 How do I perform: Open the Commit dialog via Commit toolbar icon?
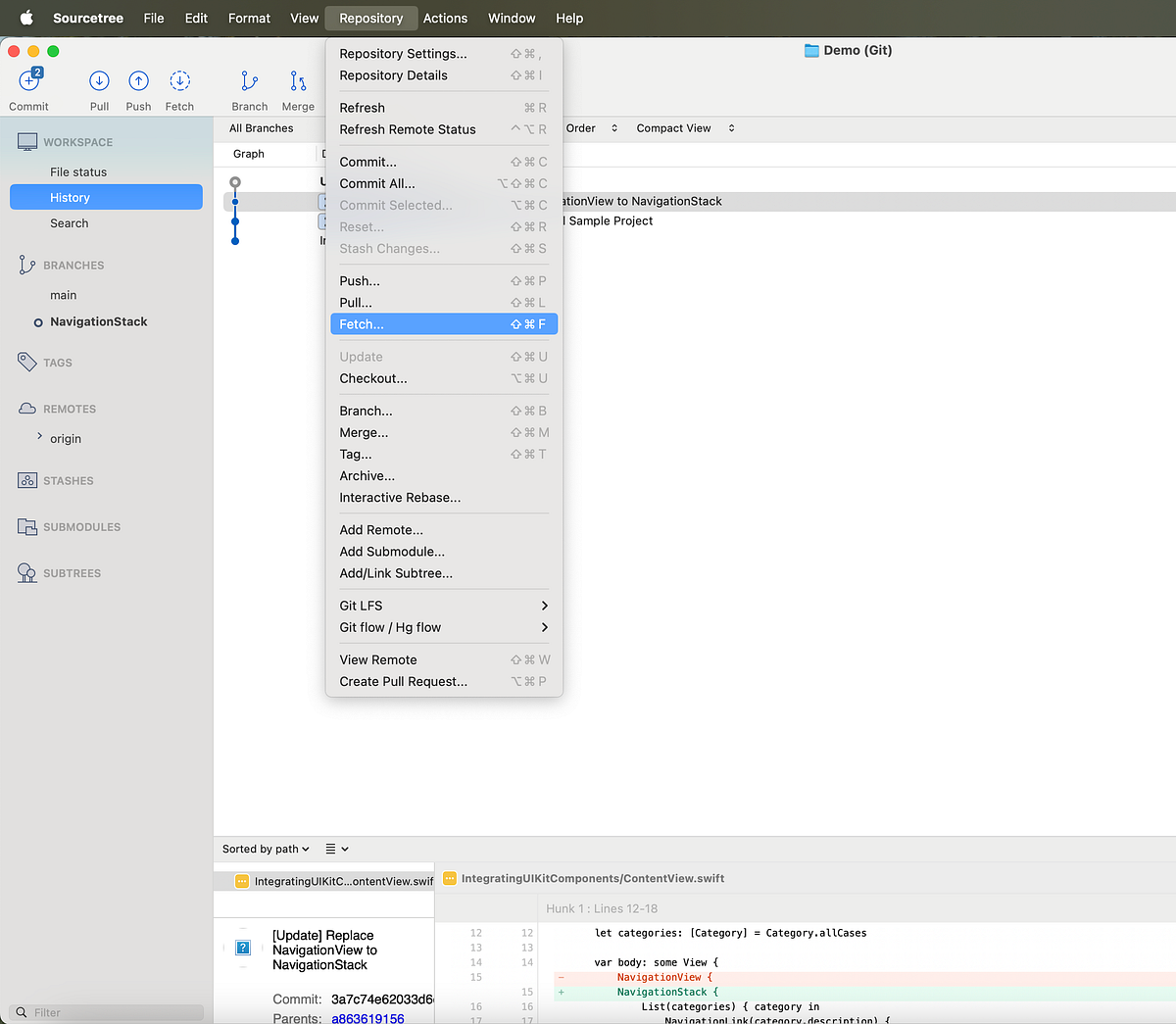(x=28, y=88)
